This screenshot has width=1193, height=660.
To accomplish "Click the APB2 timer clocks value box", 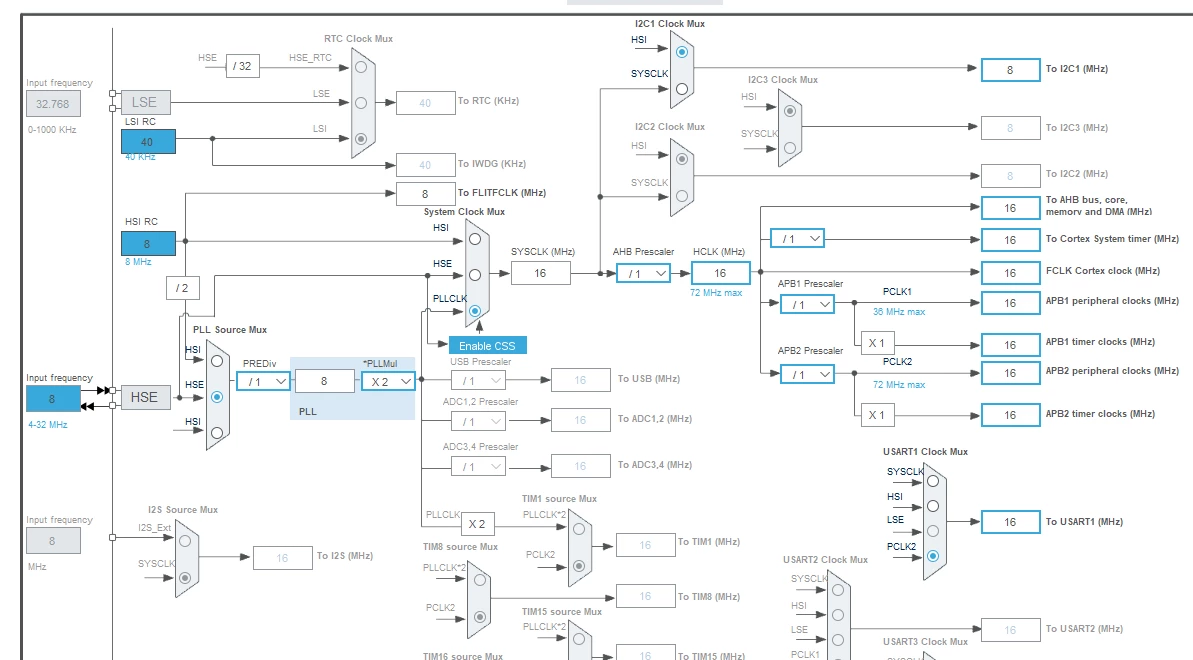I will 1010,415.
